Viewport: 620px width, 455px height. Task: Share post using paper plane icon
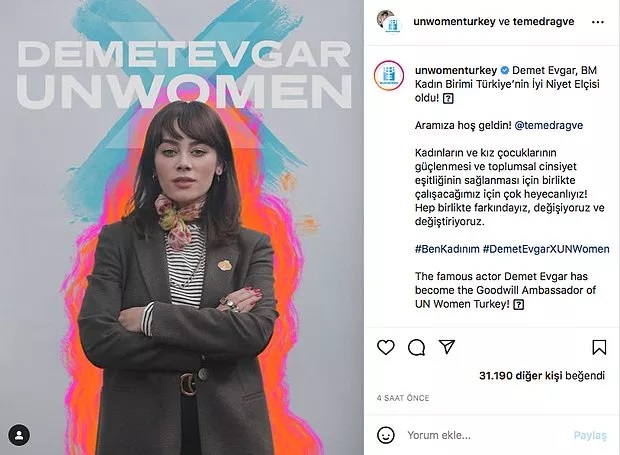coord(447,347)
